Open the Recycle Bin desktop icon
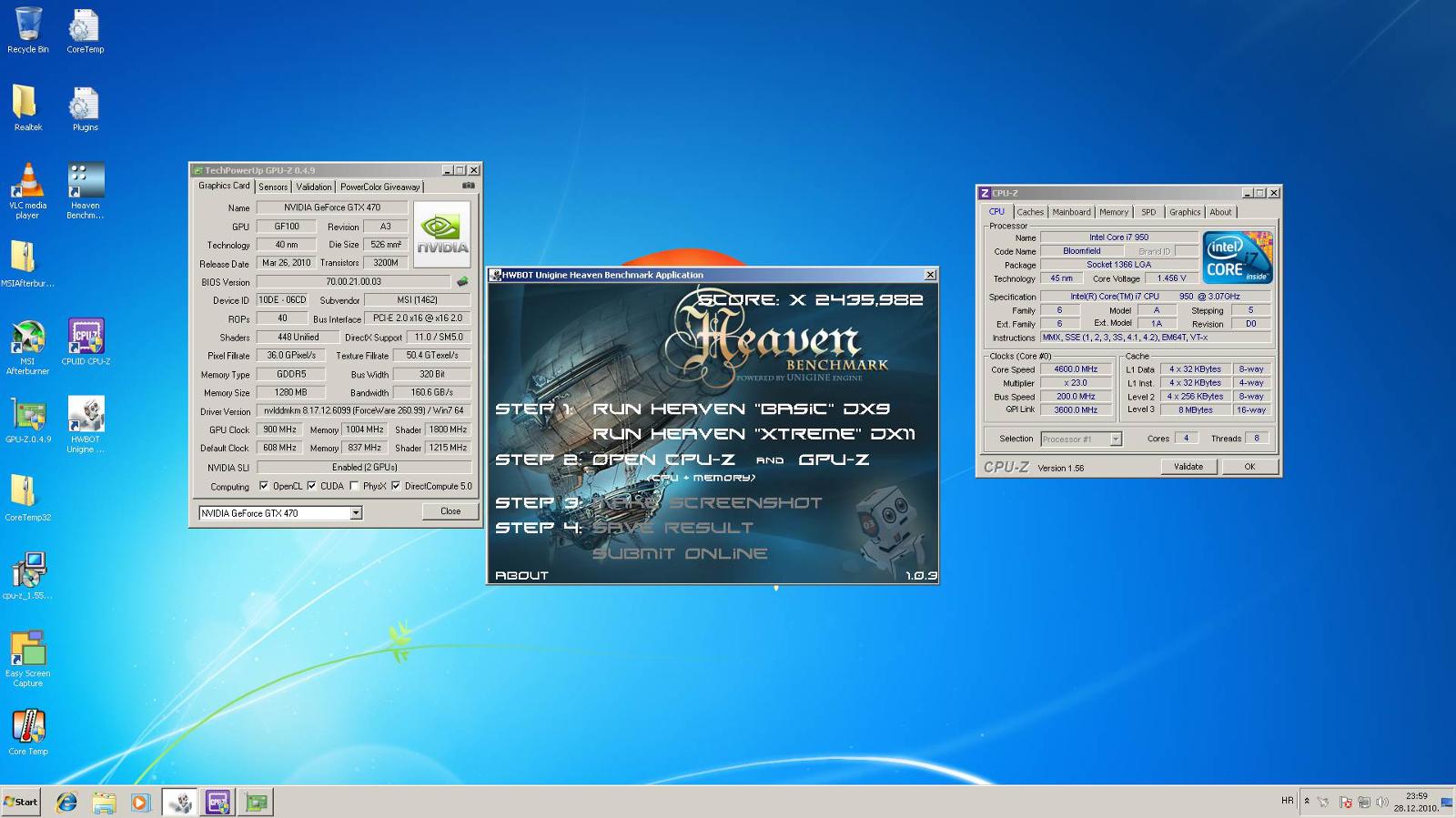This screenshot has height=818, width=1456. point(28,30)
